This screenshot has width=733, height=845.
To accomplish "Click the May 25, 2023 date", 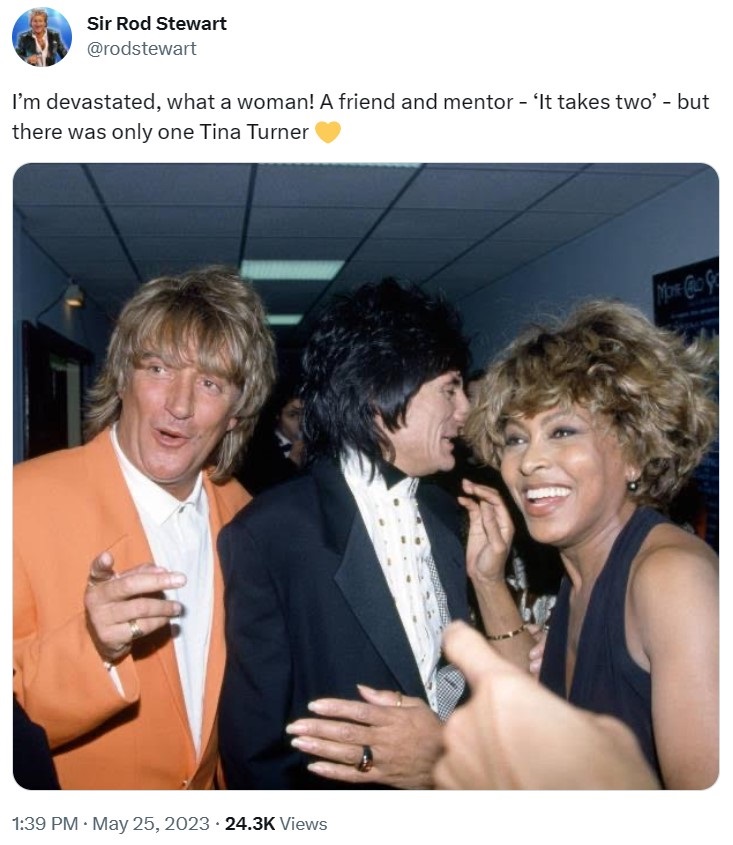I will click(x=151, y=823).
